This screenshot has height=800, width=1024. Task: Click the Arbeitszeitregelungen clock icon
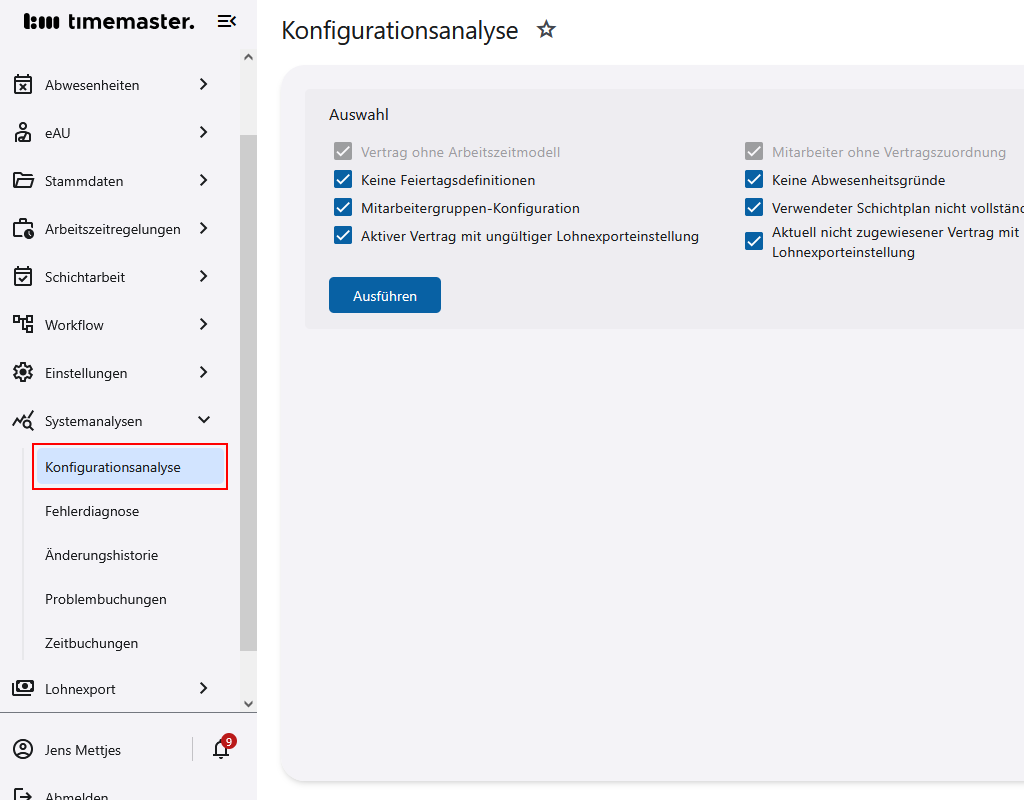click(22, 228)
